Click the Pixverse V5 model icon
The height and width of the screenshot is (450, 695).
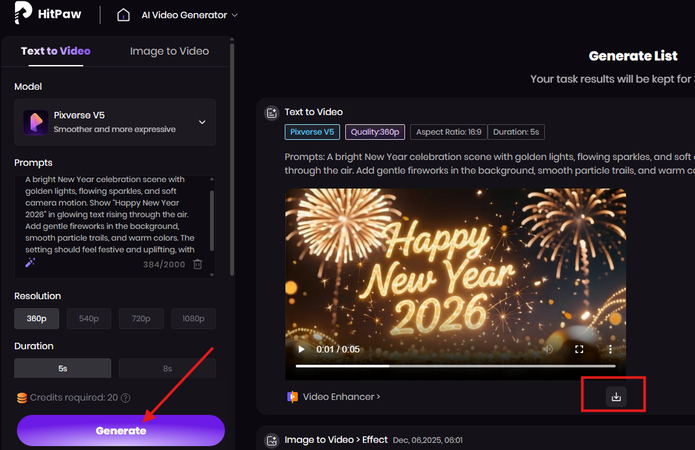point(35,122)
